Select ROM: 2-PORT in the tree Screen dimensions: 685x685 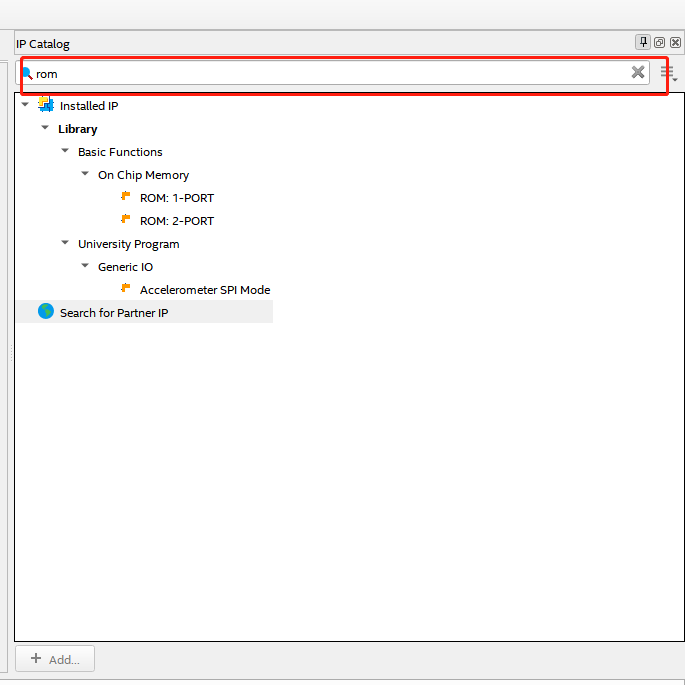(177, 221)
